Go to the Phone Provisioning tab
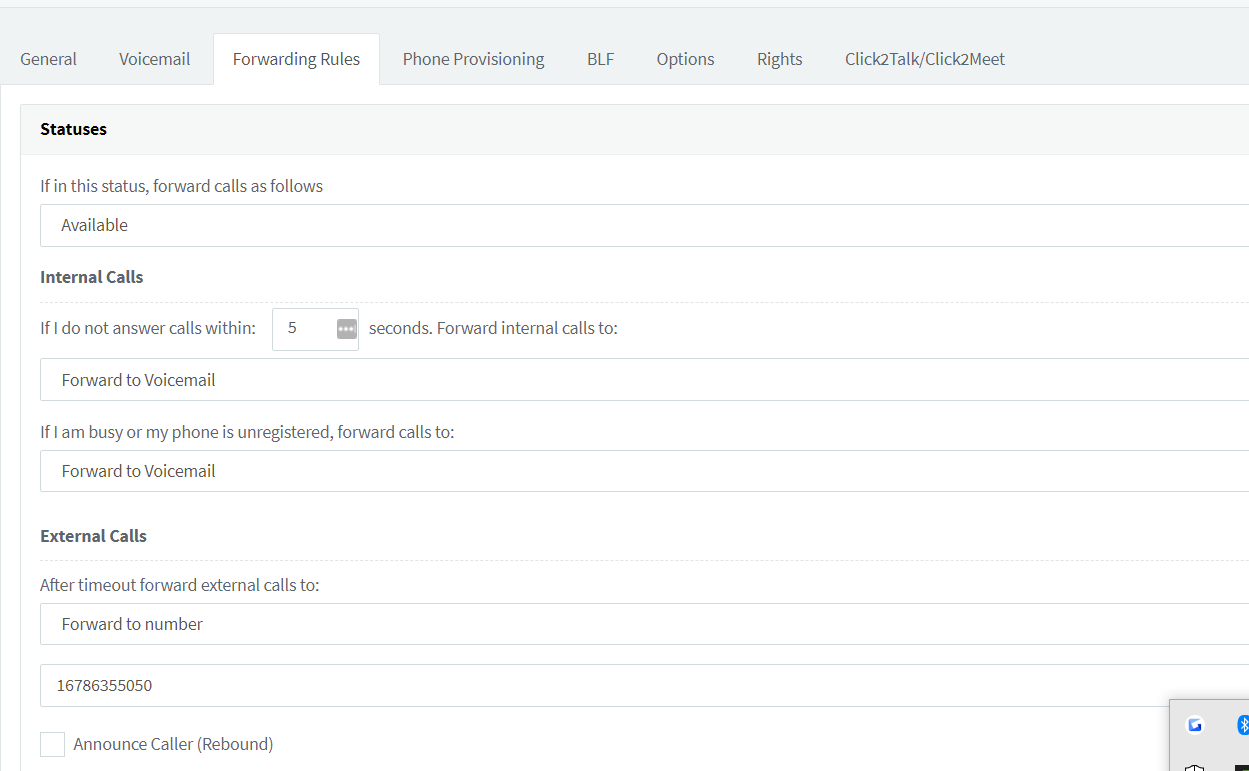Screen dimensions: 1249x771 (473, 59)
